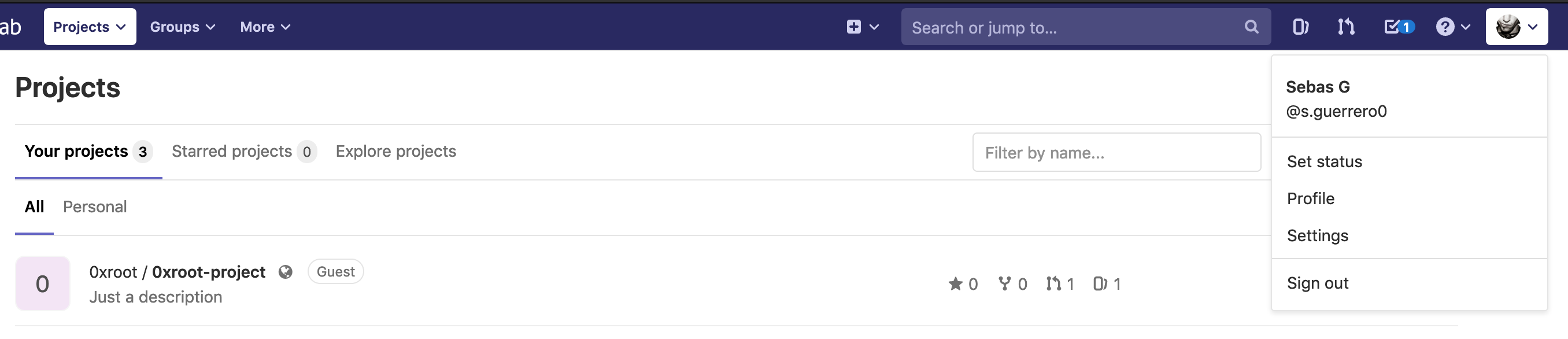The height and width of the screenshot is (339, 1568).
Task: Switch to the Personal sub-tab
Action: point(95,207)
